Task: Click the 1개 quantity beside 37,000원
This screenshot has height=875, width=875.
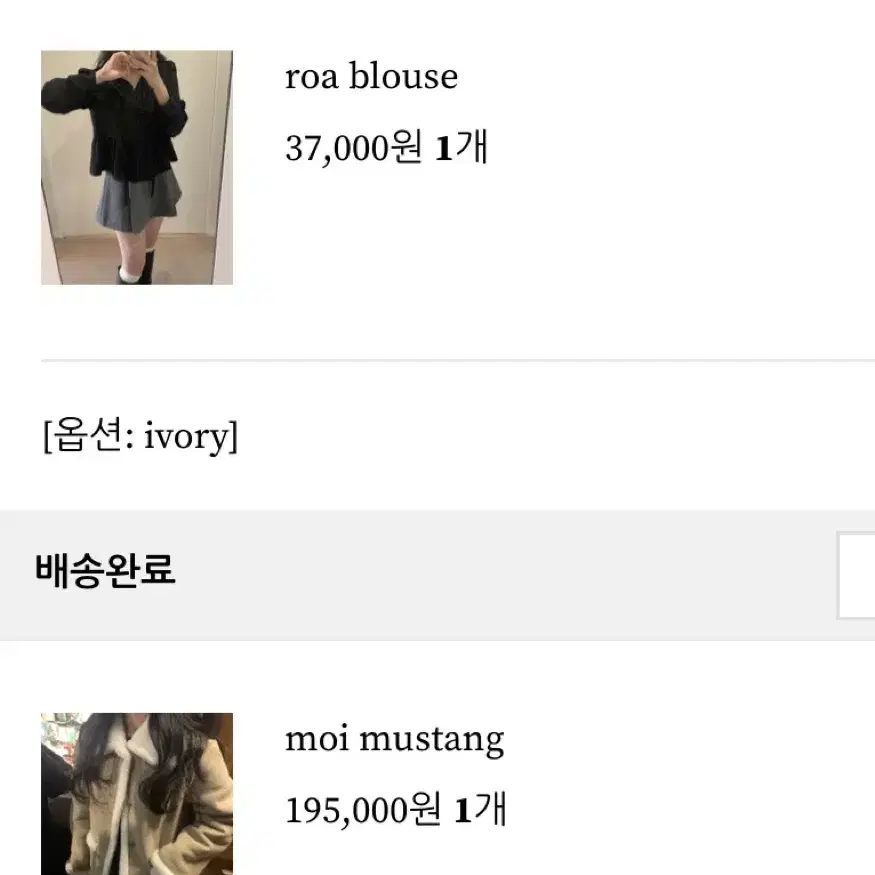Action: tap(461, 147)
